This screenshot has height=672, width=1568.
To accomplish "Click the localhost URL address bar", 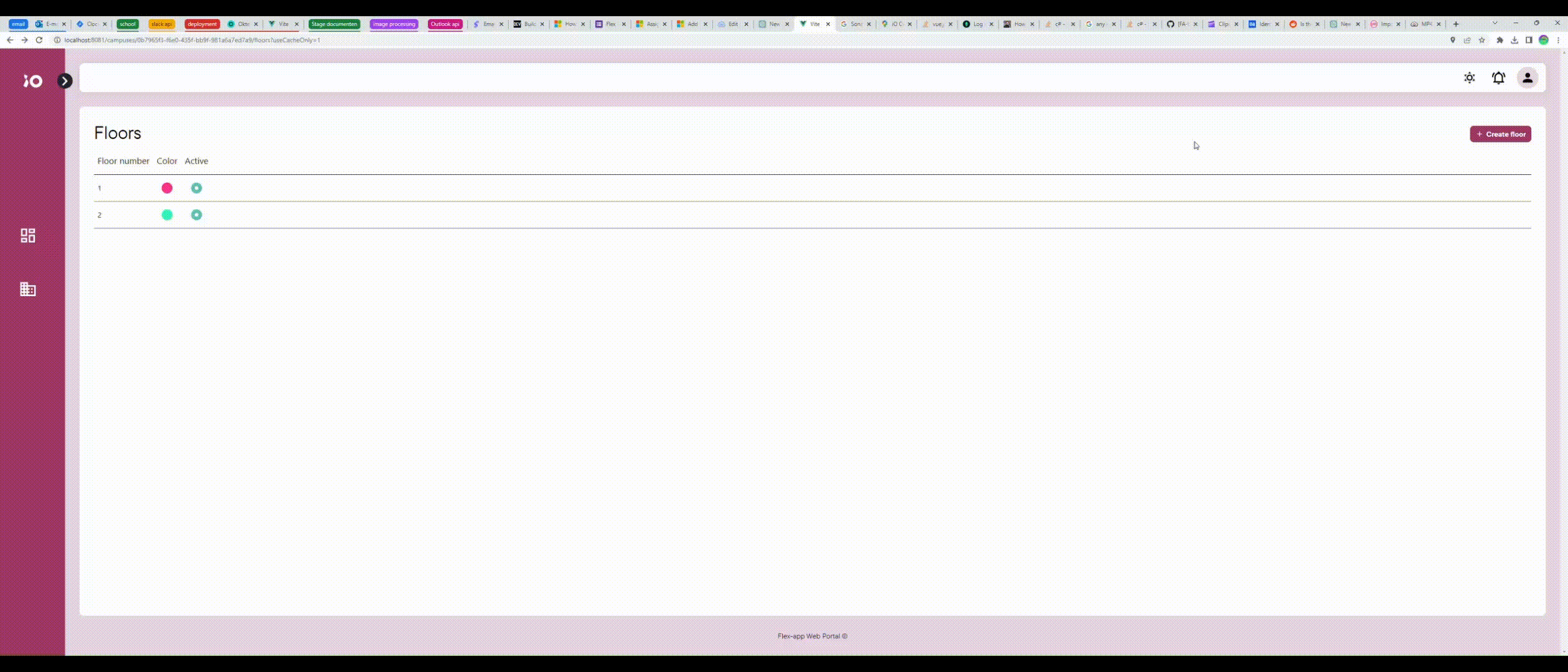I will coord(192,40).
